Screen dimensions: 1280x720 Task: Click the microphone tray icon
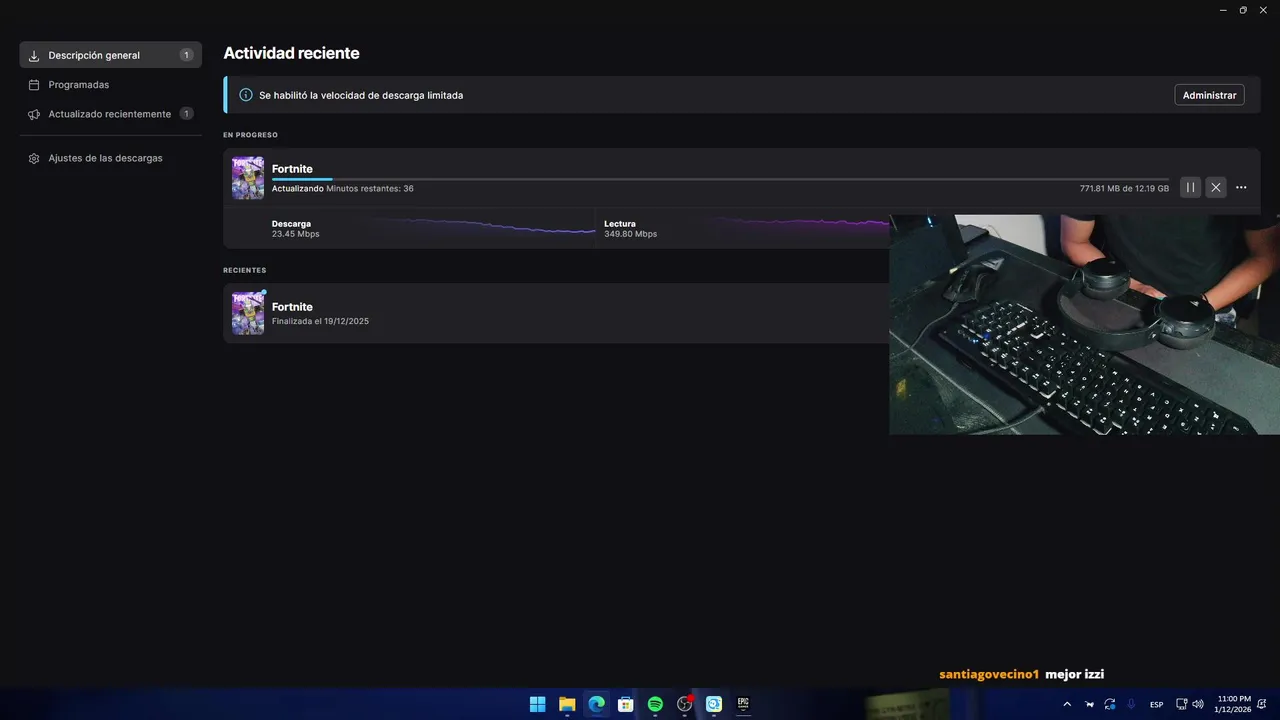coord(1131,704)
